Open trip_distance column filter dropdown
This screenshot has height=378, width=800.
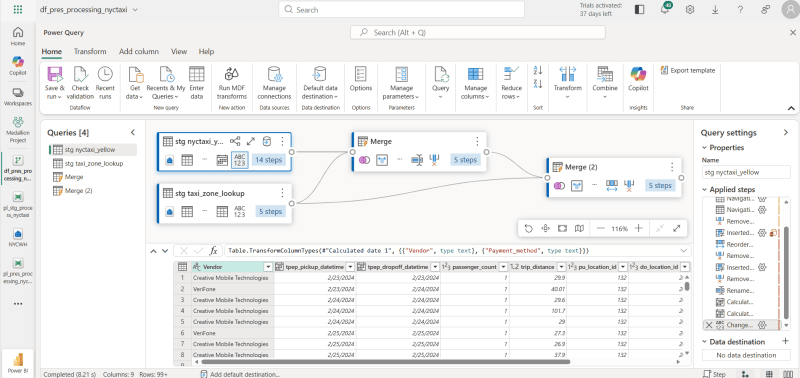pos(561,267)
